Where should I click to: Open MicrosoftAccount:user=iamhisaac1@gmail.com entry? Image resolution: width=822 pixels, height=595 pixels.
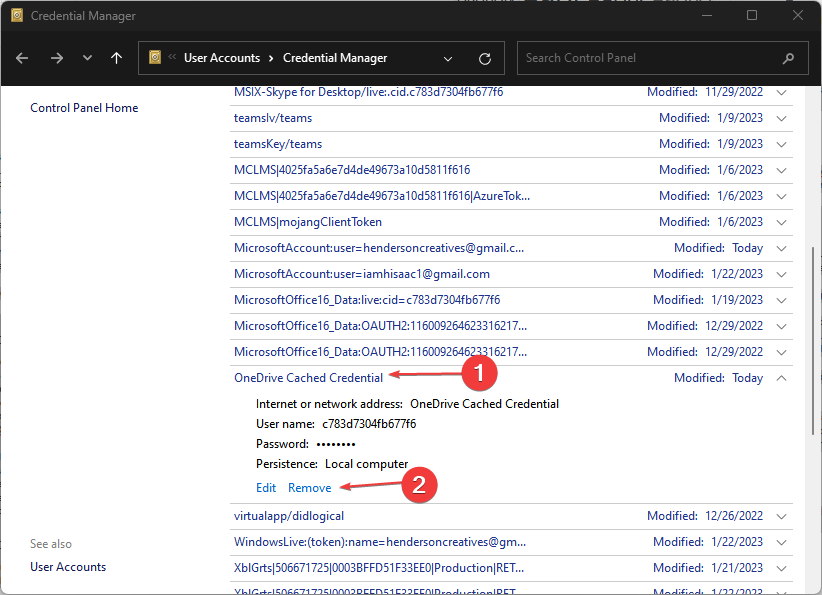(362, 274)
